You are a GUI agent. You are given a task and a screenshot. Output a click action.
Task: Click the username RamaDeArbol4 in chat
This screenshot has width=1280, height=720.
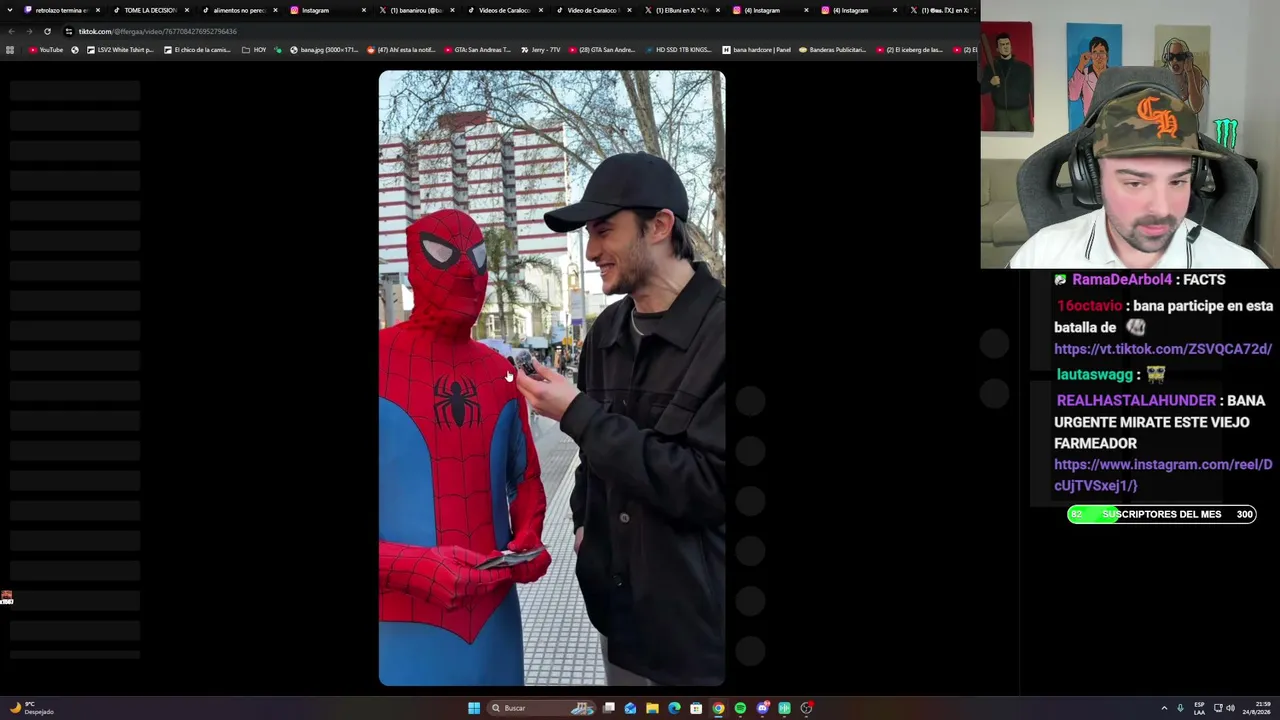(1122, 280)
